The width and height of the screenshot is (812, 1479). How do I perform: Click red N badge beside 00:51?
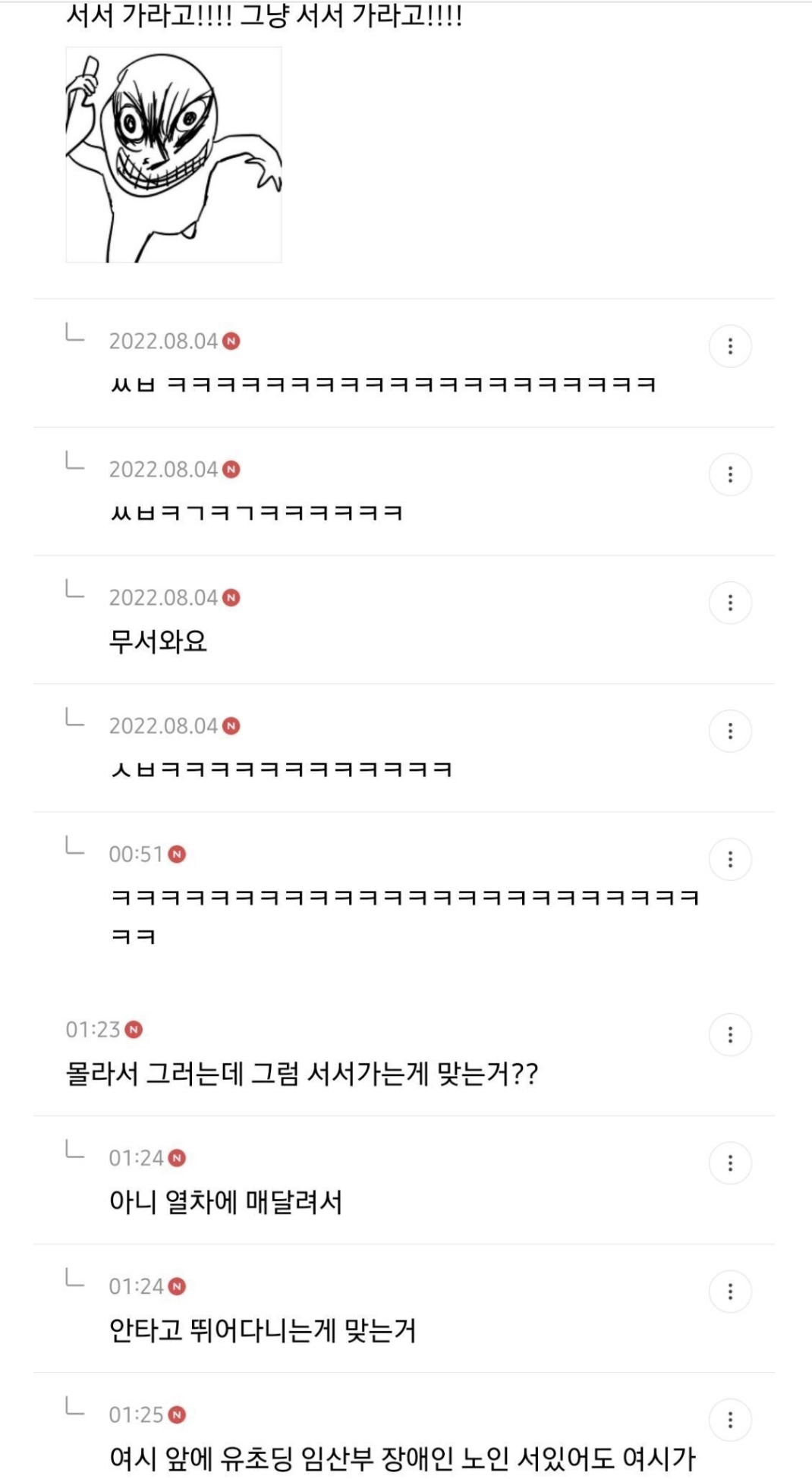point(177,854)
